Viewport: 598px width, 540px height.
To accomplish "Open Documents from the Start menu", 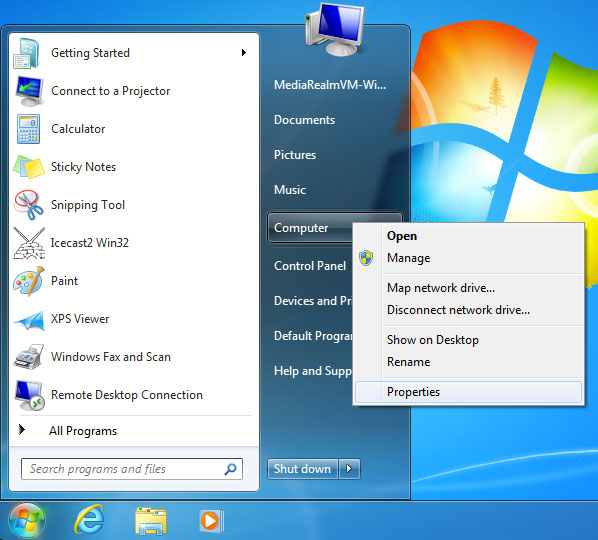I will [x=304, y=120].
